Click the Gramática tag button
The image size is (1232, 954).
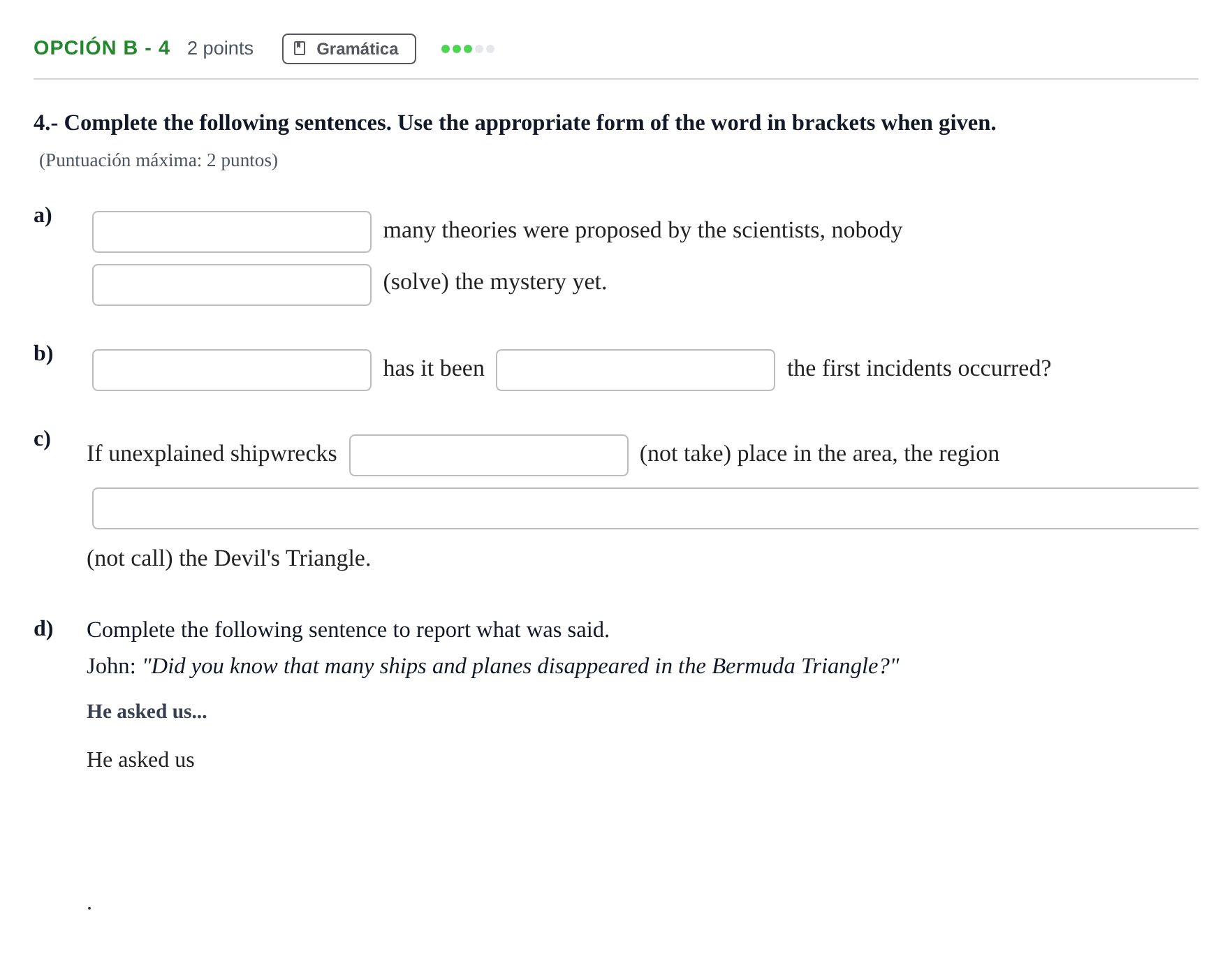coord(349,49)
